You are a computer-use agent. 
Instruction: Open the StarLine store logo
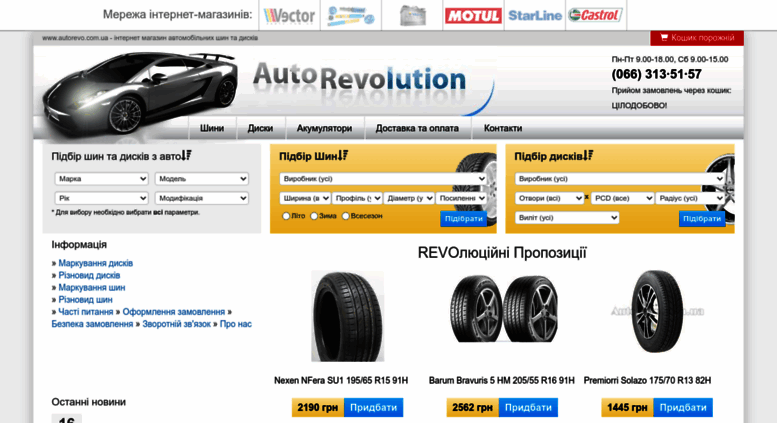click(x=535, y=16)
